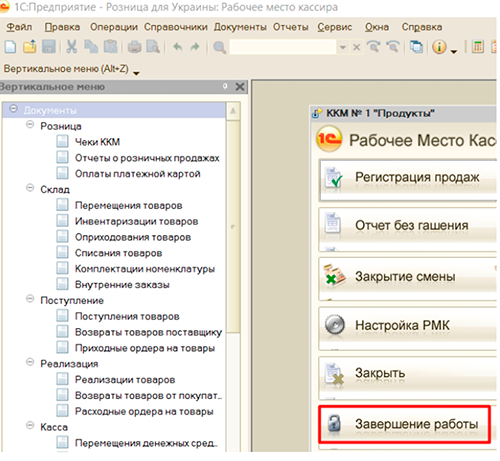The width and height of the screenshot is (500, 461).
Task: Collapse the Поступление tree node
Action: pyautogui.click(x=30, y=299)
